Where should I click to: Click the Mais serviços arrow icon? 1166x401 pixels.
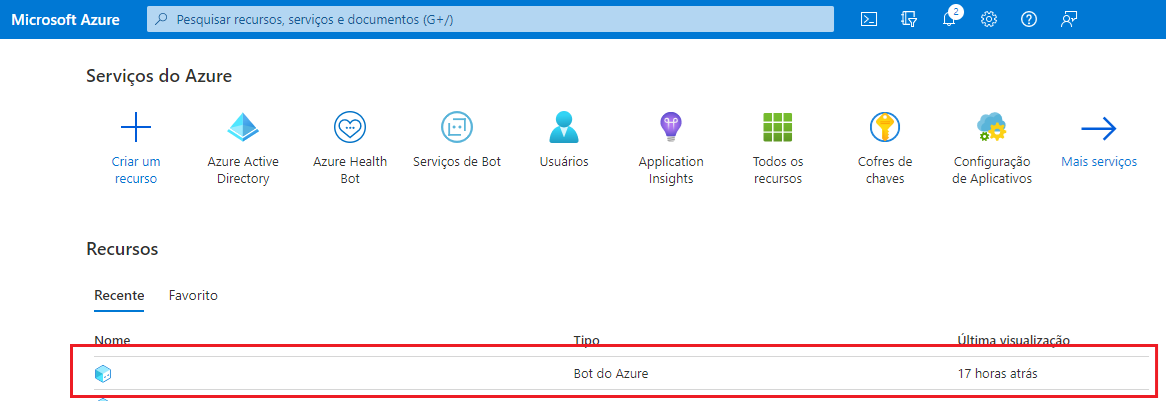1099,128
